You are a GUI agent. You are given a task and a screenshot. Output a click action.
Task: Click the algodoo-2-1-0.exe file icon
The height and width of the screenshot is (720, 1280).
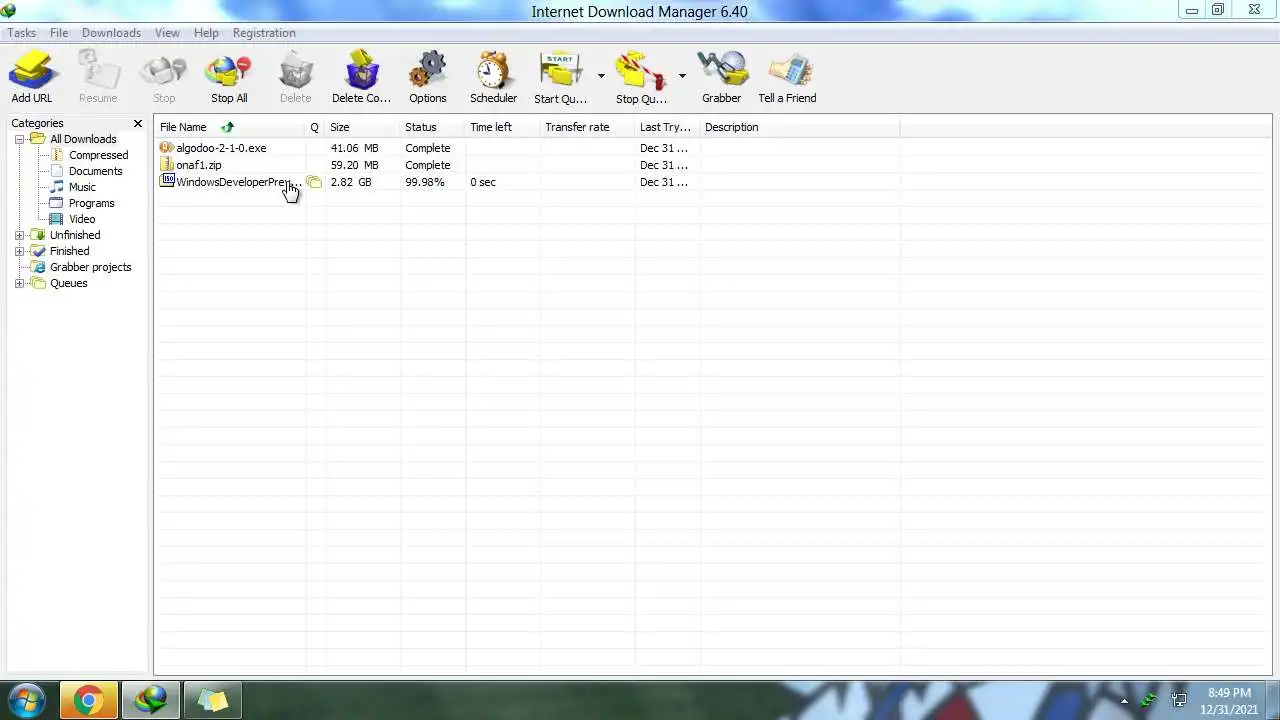167,148
